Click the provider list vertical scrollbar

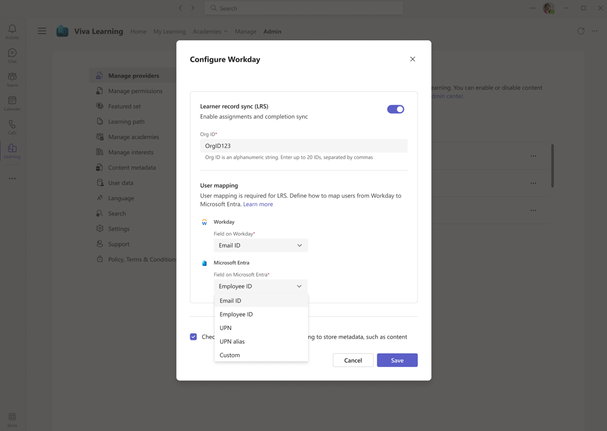click(552, 166)
